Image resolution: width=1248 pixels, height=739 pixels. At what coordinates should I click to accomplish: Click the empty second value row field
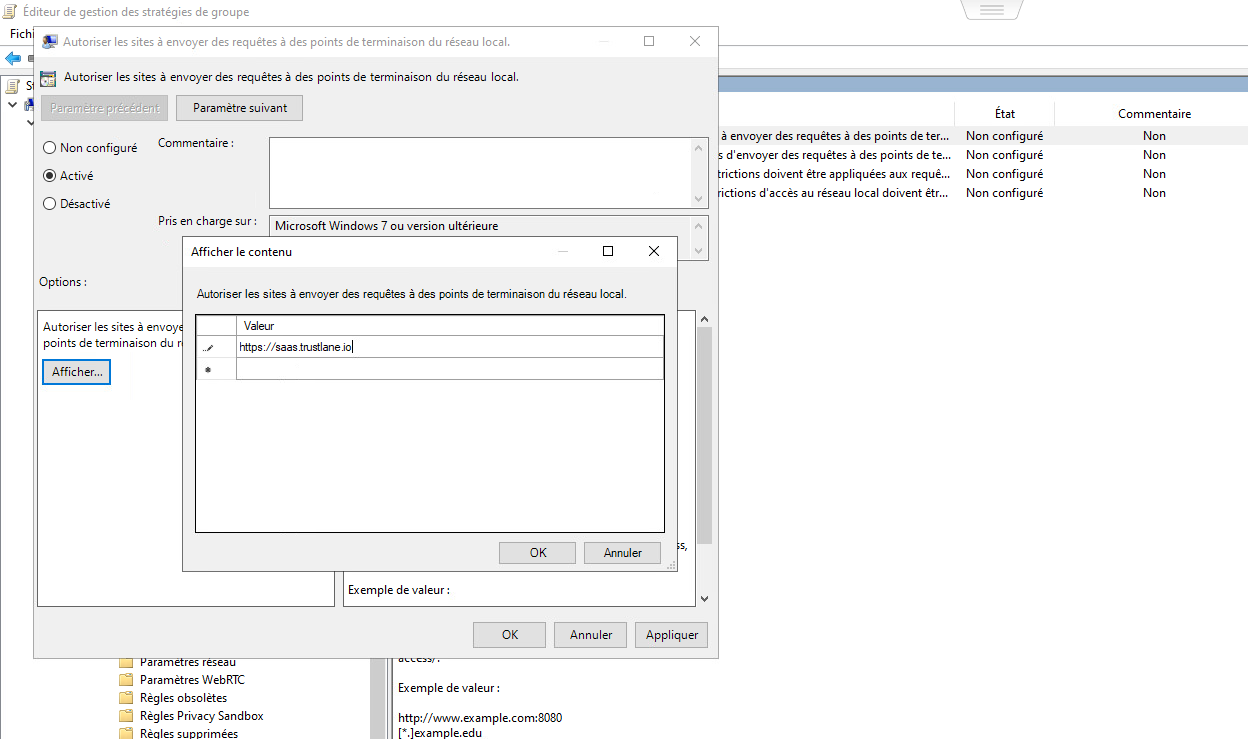click(x=449, y=370)
